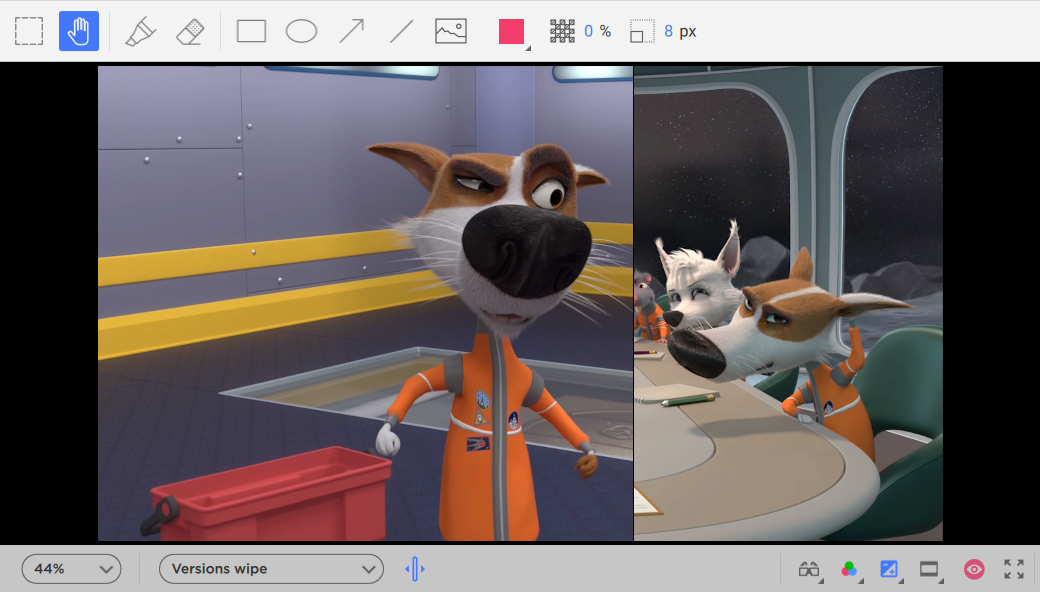
Task: Click the insert image tool
Action: click(451, 31)
